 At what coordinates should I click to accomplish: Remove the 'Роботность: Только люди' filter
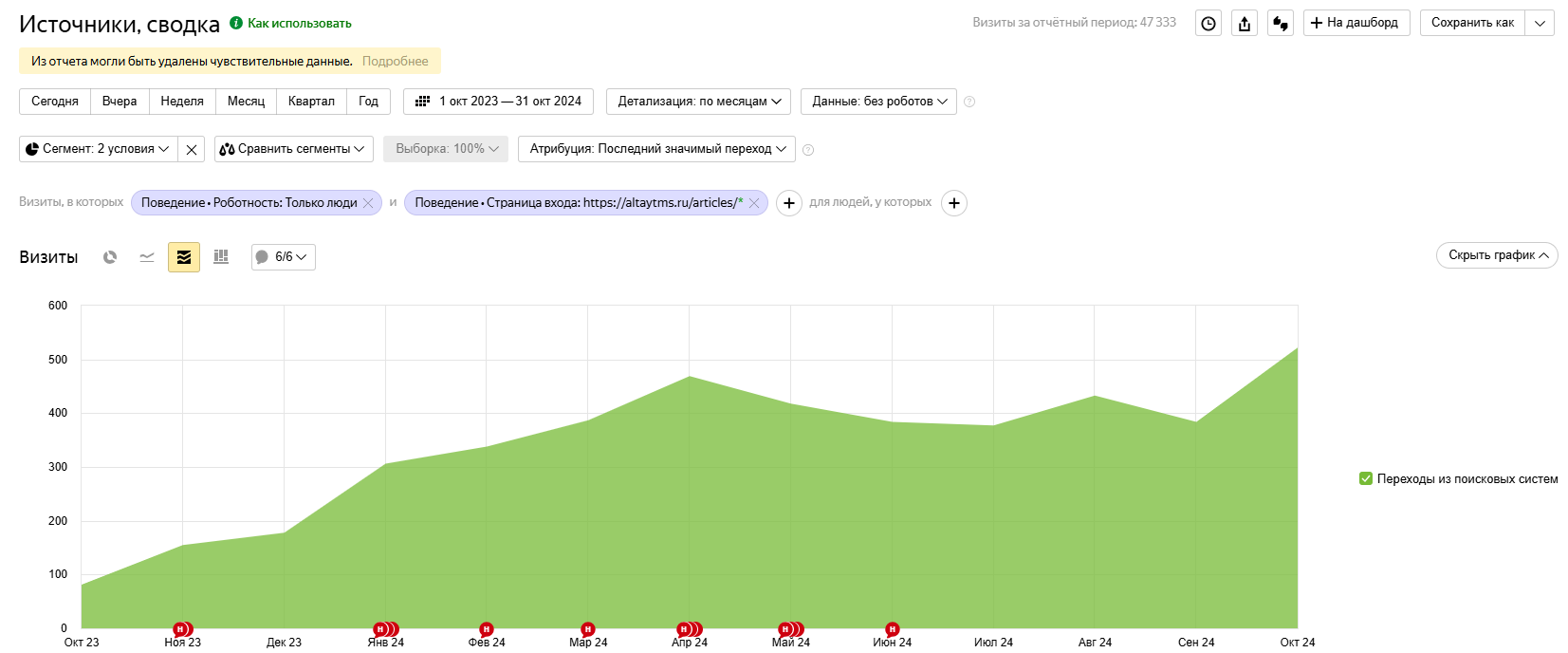tap(368, 203)
